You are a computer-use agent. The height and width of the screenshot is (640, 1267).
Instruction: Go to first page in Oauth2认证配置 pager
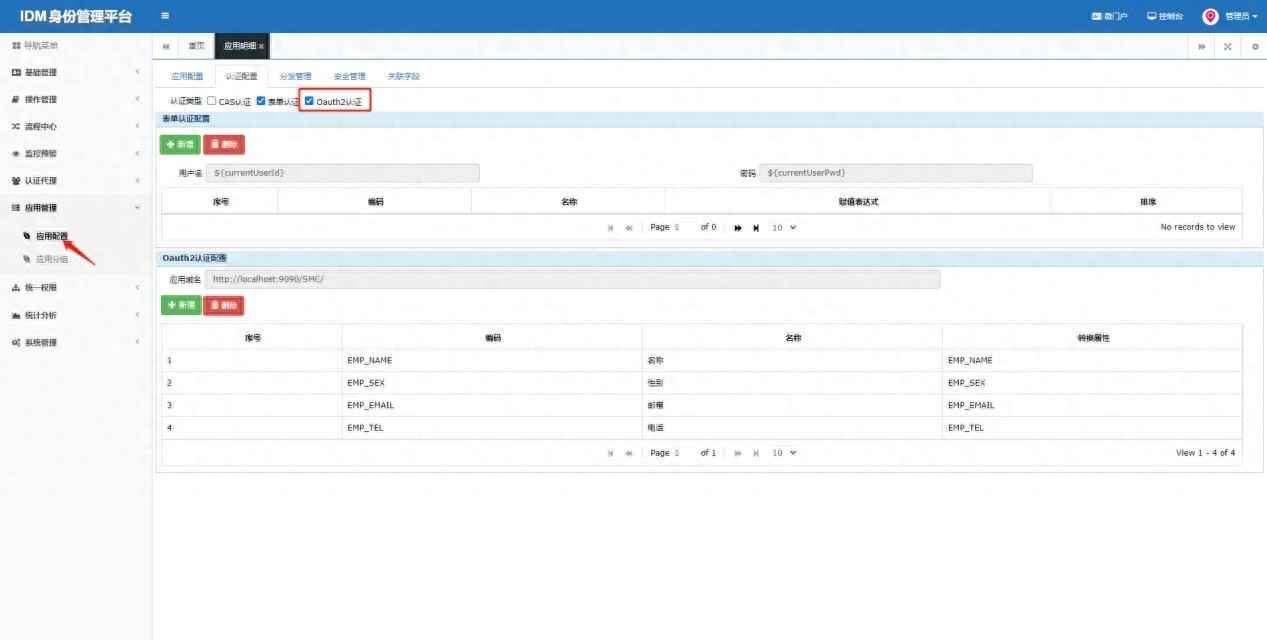pos(611,453)
